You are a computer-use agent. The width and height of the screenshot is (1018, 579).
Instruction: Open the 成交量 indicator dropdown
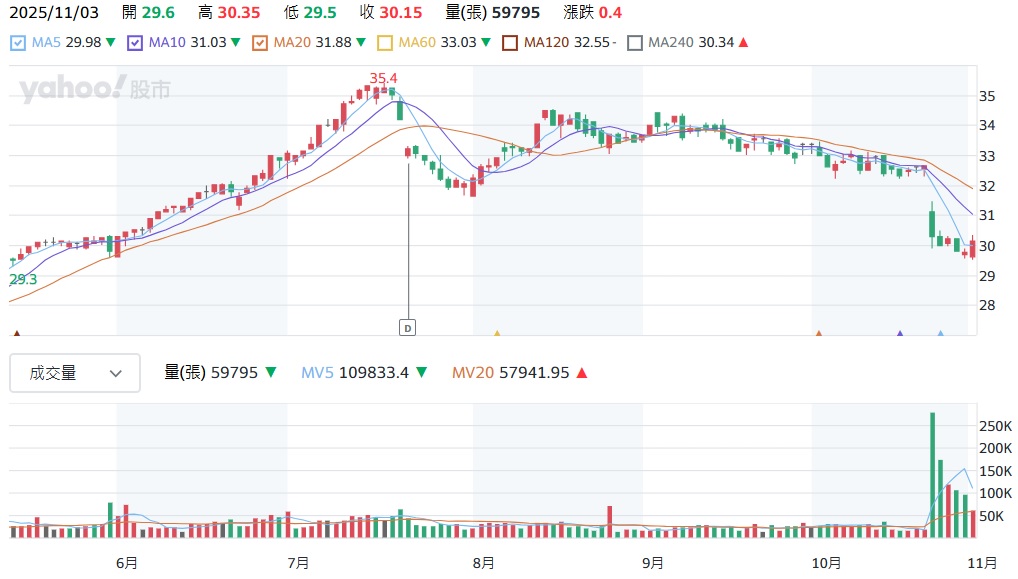tap(75, 373)
